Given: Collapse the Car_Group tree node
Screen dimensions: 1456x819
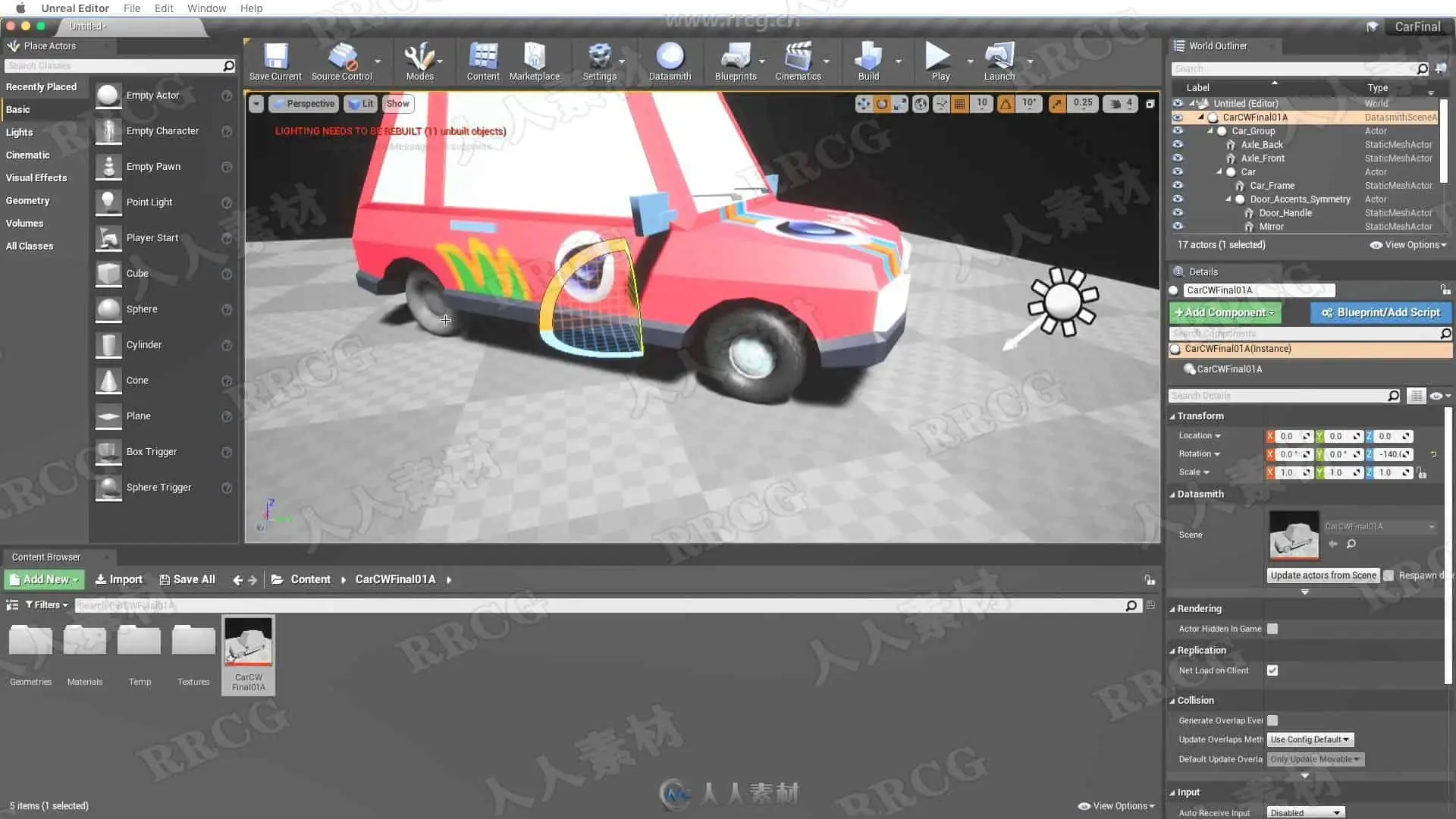Looking at the screenshot, I should [x=1210, y=131].
